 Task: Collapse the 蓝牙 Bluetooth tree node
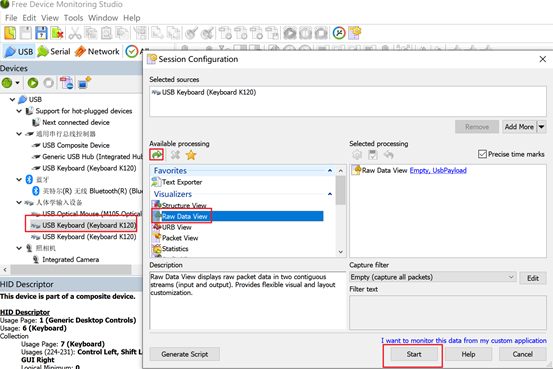pos(19,180)
